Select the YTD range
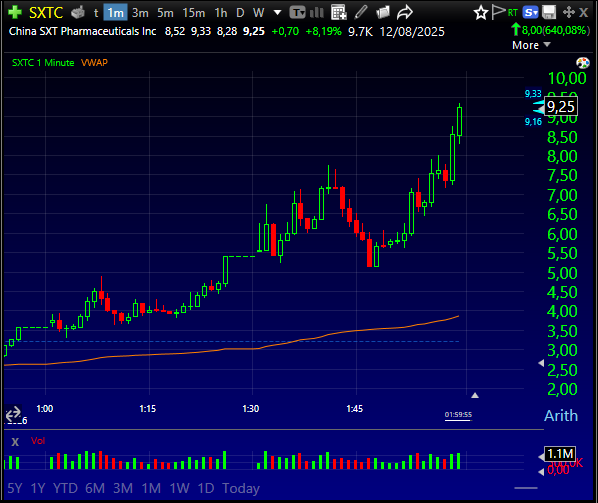 pos(65,489)
